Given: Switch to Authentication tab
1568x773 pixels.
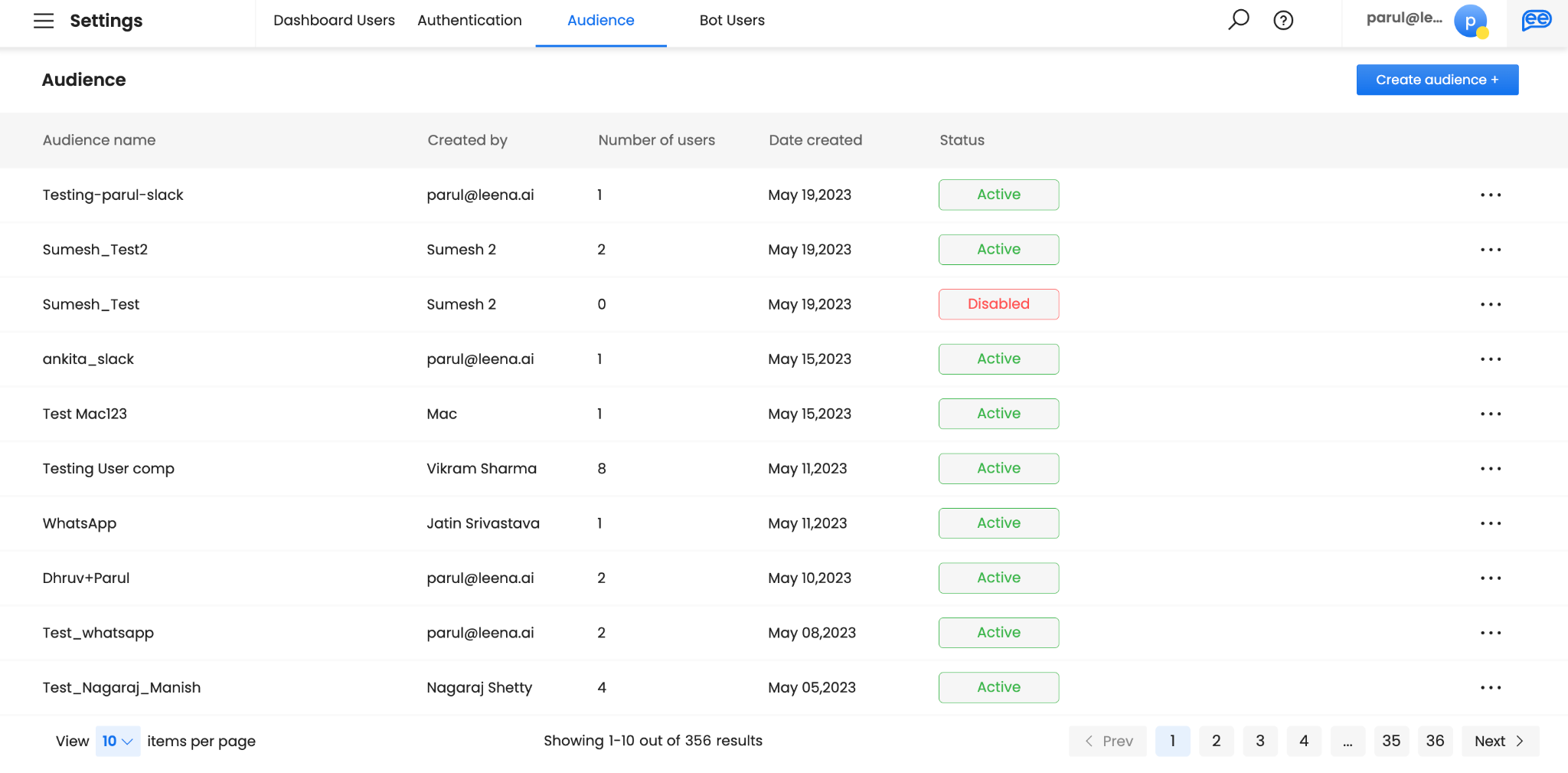Looking at the screenshot, I should coord(469,21).
